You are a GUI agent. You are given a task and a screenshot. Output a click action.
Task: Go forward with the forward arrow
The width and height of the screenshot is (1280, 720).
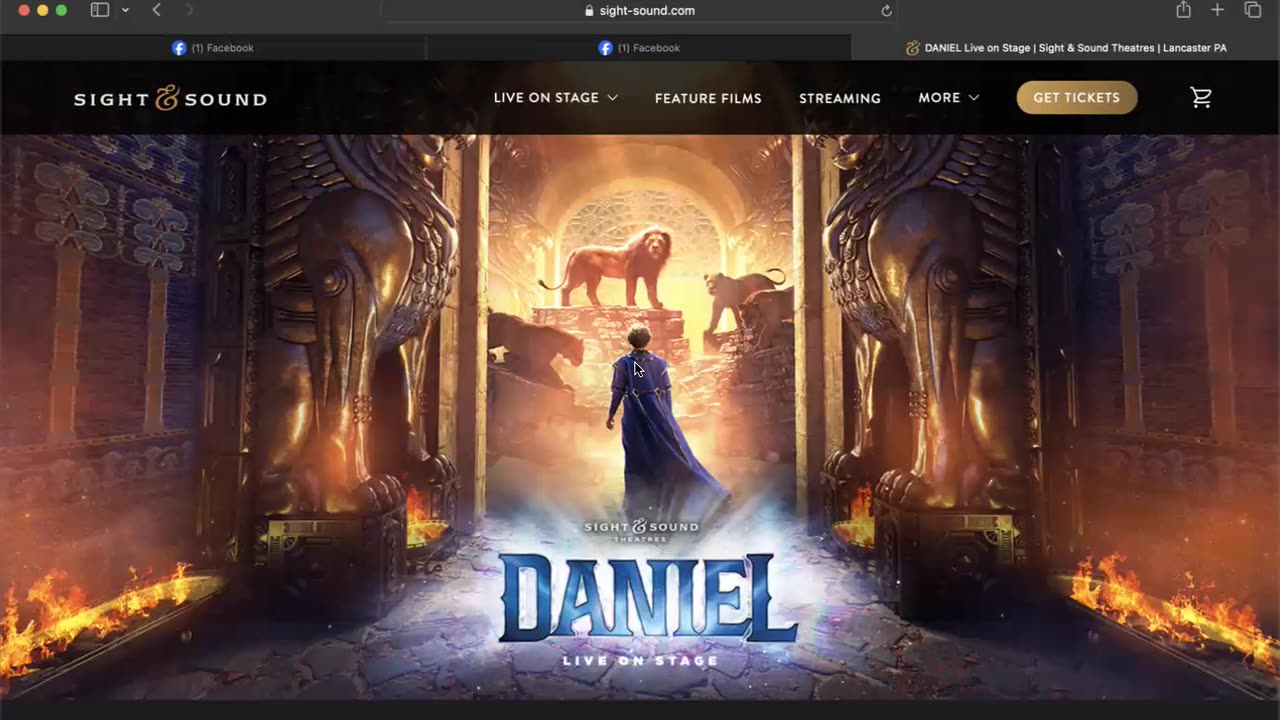(x=189, y=10)
